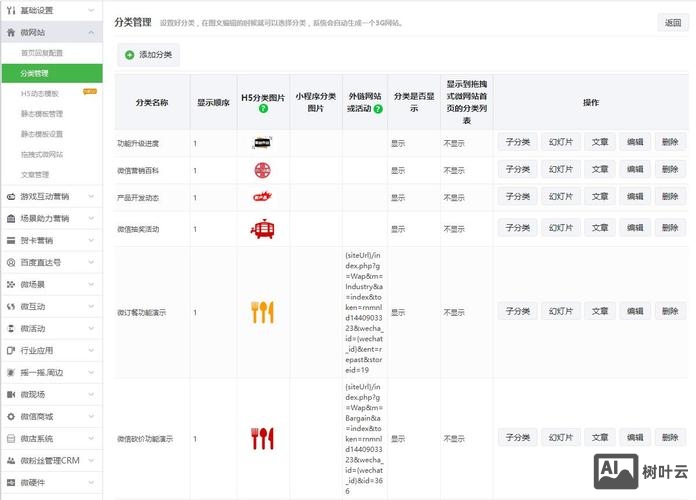Screen dimensions: 696x500
Task: Click the green plus icon for 添加分类
Action: coord(130,55)
